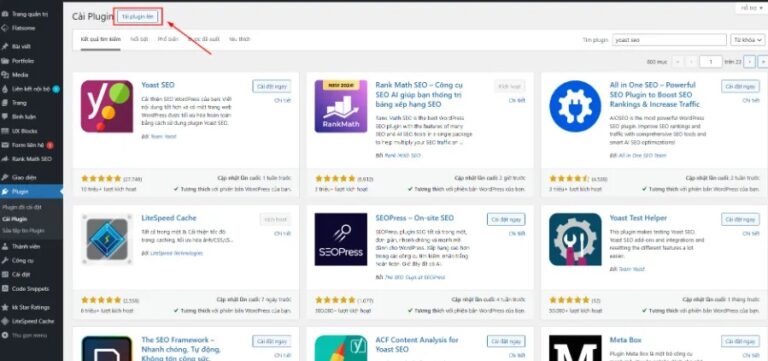Open SEOPress – On-site SEO title

click(x=414, y=218)
